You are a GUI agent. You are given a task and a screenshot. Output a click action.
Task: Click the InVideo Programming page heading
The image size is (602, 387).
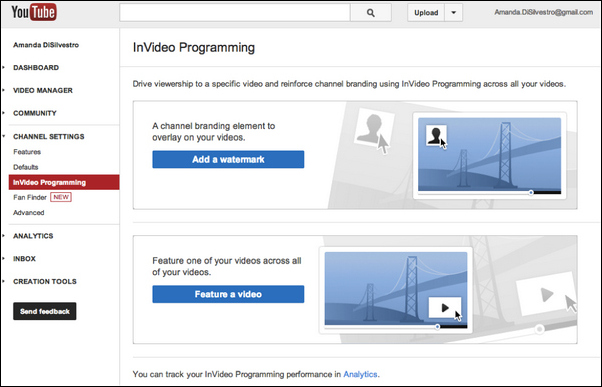tap(194, 48)
